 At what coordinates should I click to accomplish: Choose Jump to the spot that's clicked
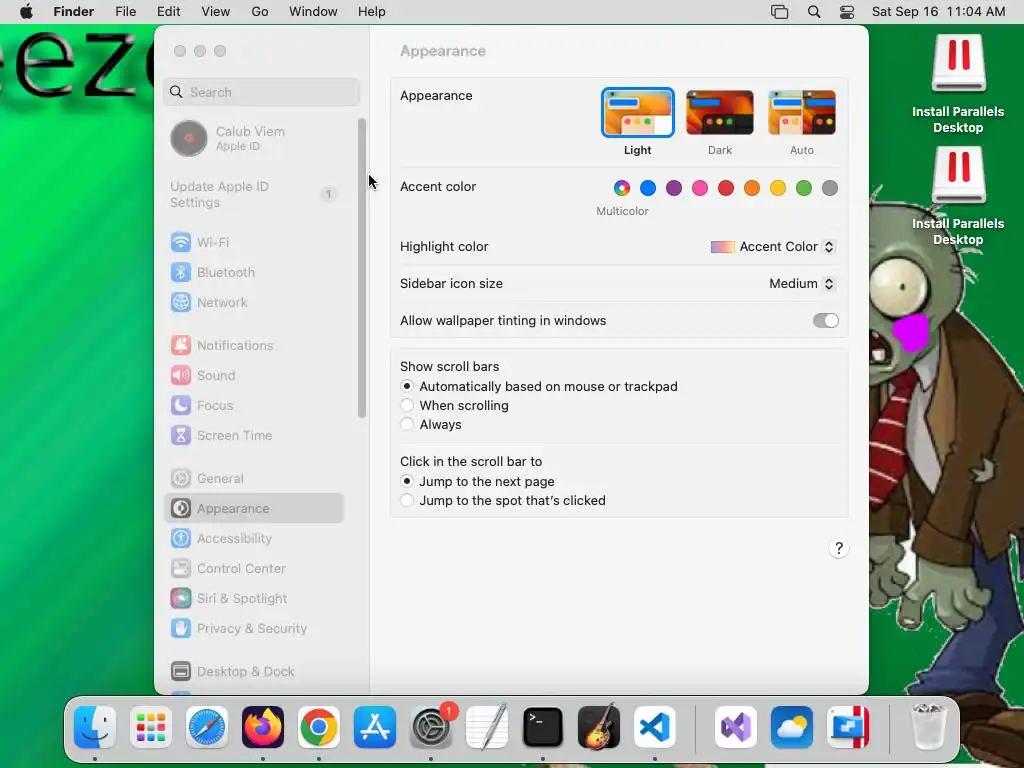click(x=407, y=500)
